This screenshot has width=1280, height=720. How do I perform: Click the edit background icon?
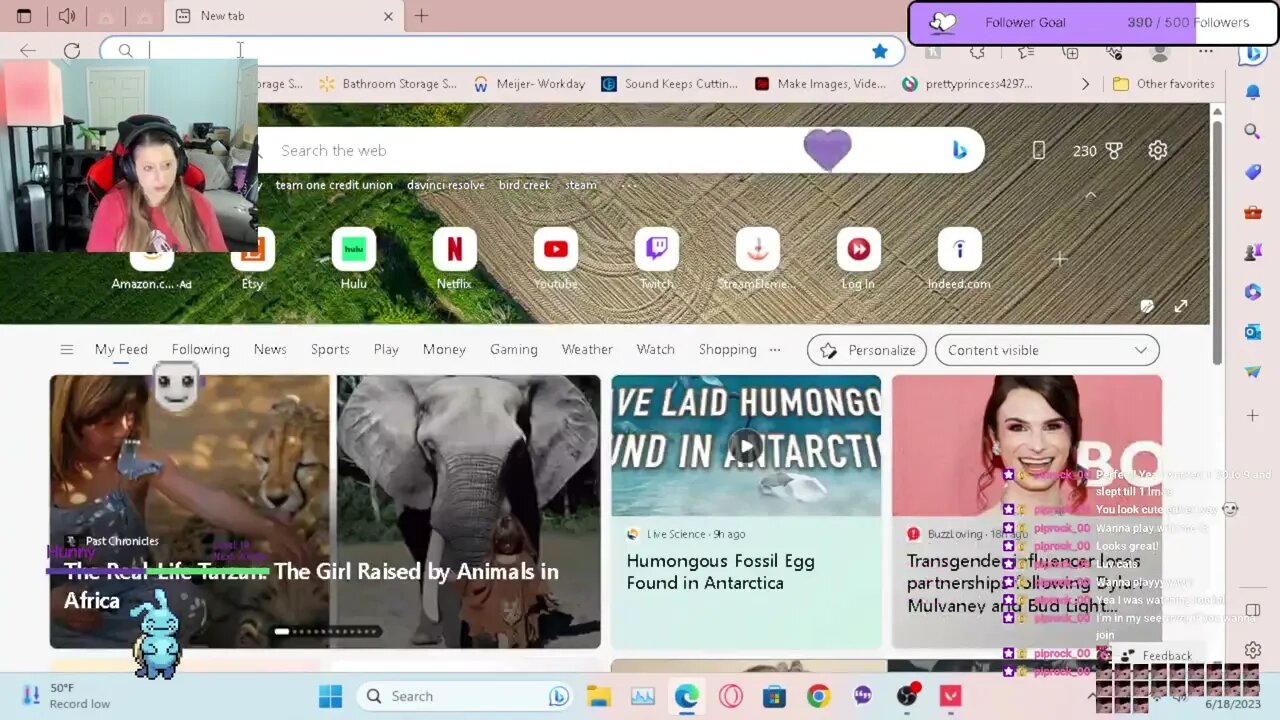(x=1147, y=306)
